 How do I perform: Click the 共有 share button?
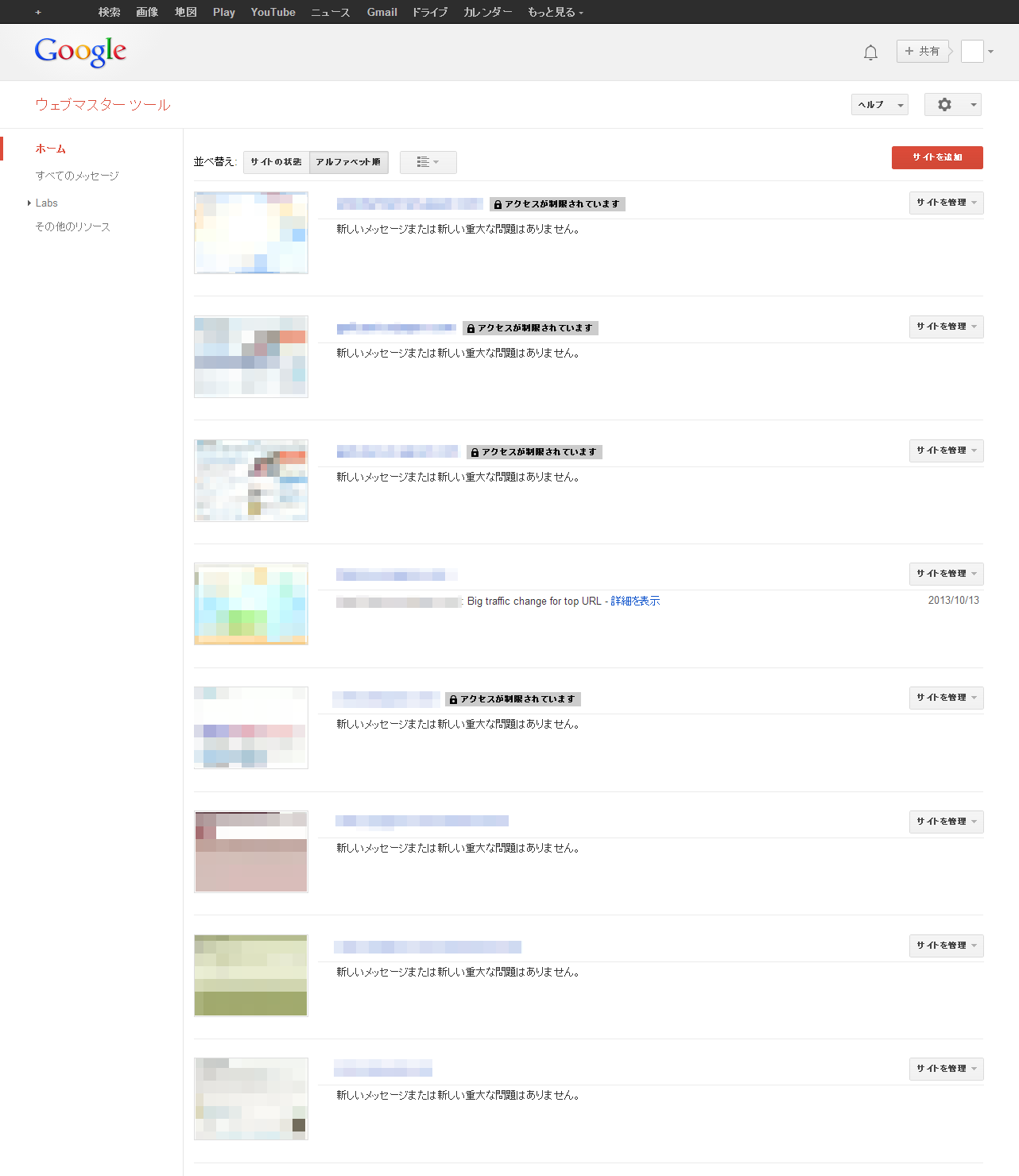(x=922, y=52)
